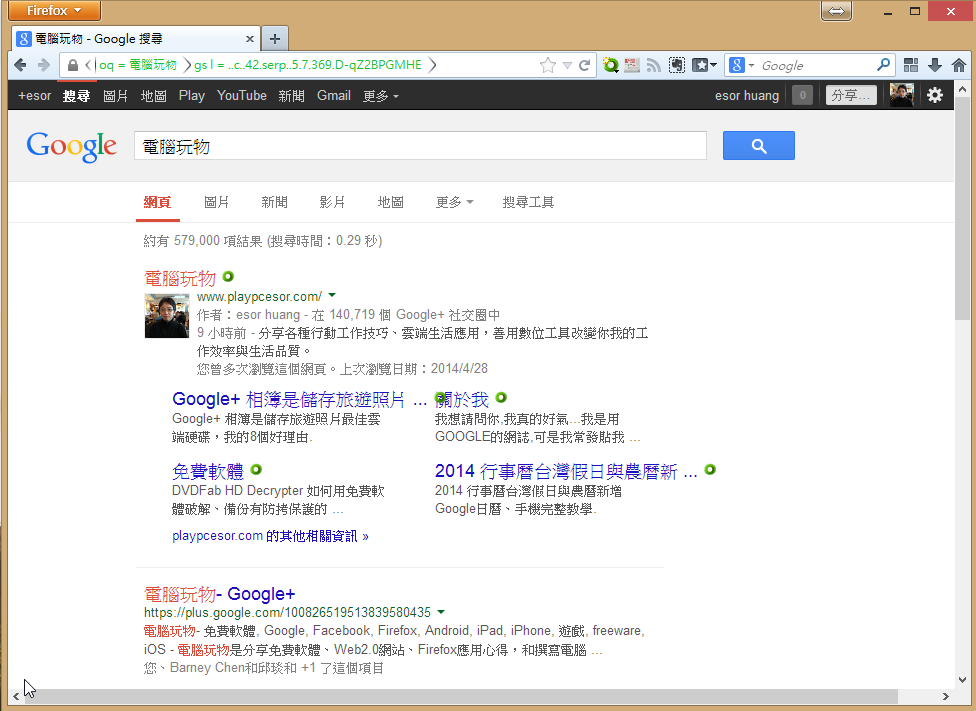Viewport: 976px width, 711px height.
Task: Click the RSS feed subscribe icon
Action: coord(654,65)
